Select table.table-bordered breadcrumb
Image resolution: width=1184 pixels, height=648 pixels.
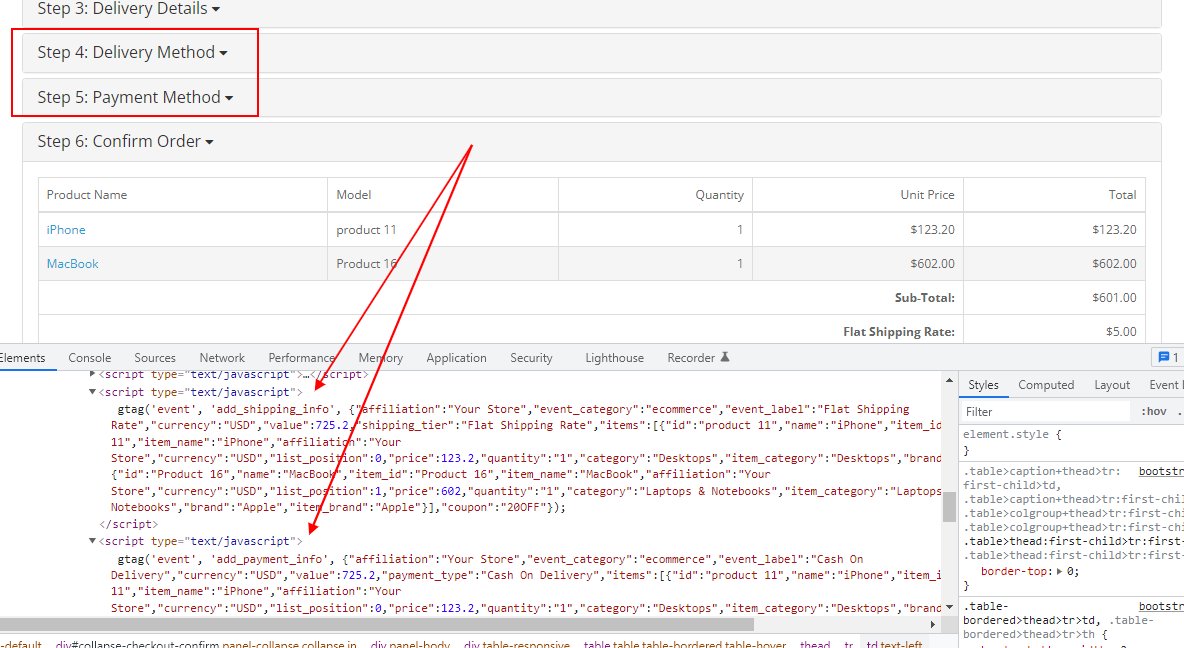(x=685, y=644)
